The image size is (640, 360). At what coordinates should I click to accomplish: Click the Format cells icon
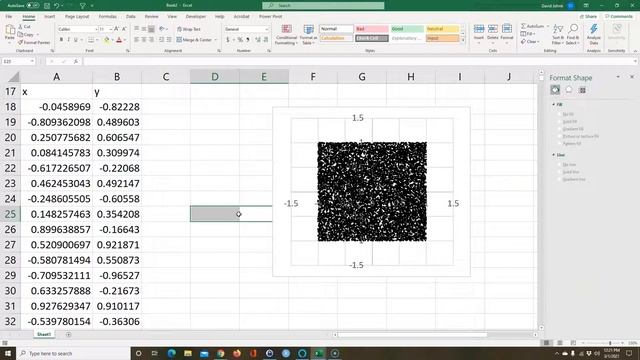point(507,29)
